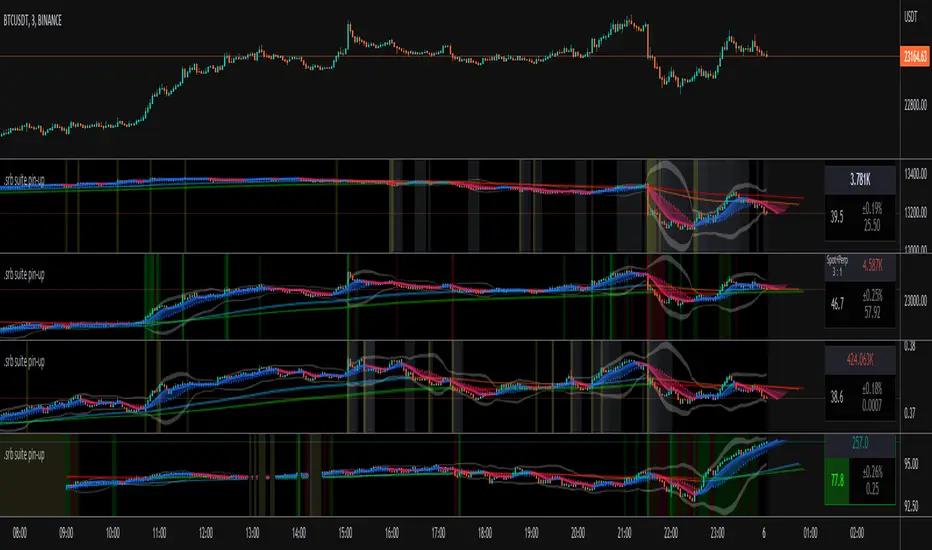Click the 17:00 time axis label

click(438, 533)
